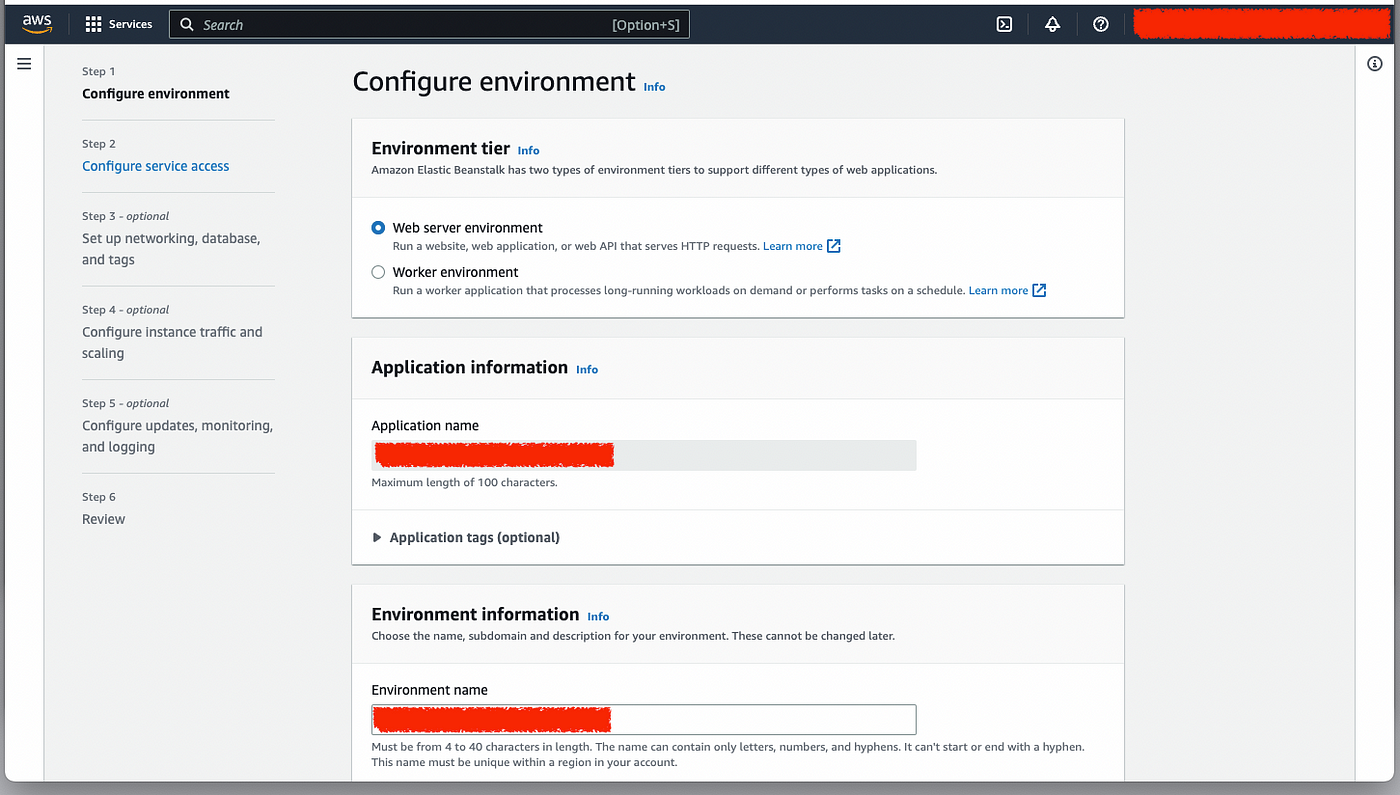Viewport: 1400px width, 795px height.
Task: Open Info link for Application information
Action: click(587, 369)
